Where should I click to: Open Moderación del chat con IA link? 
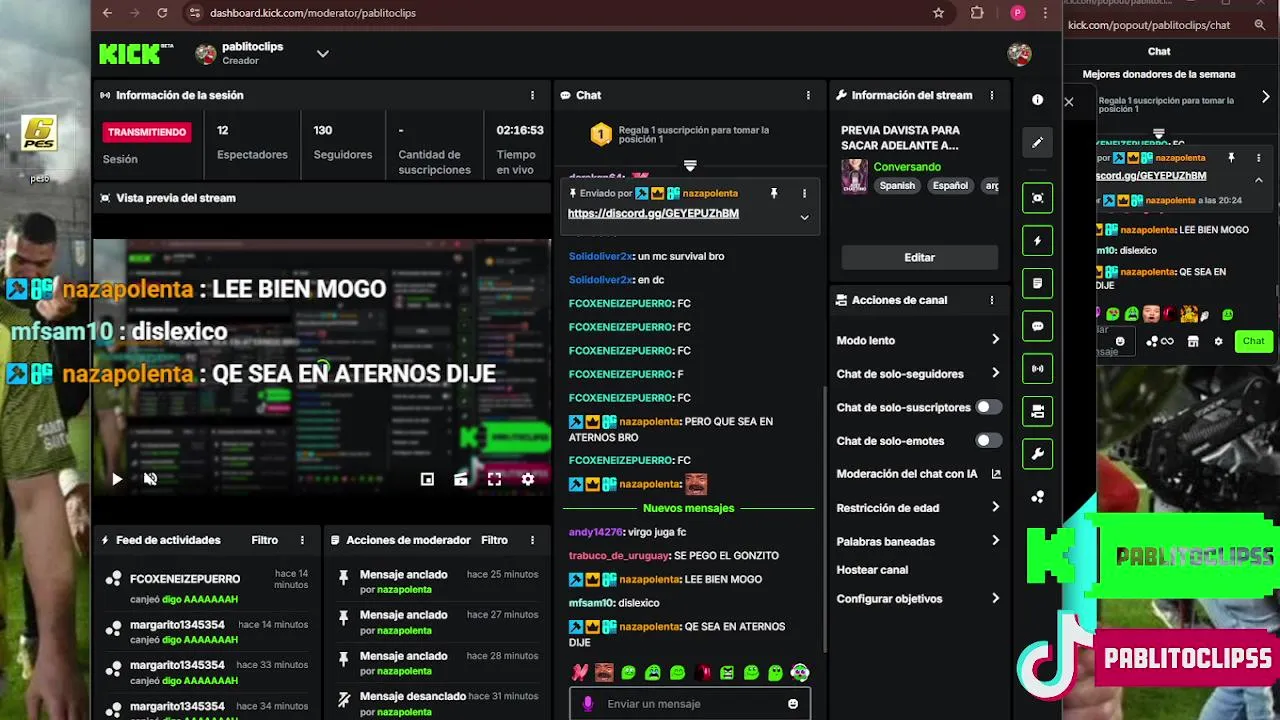[919, 474]
